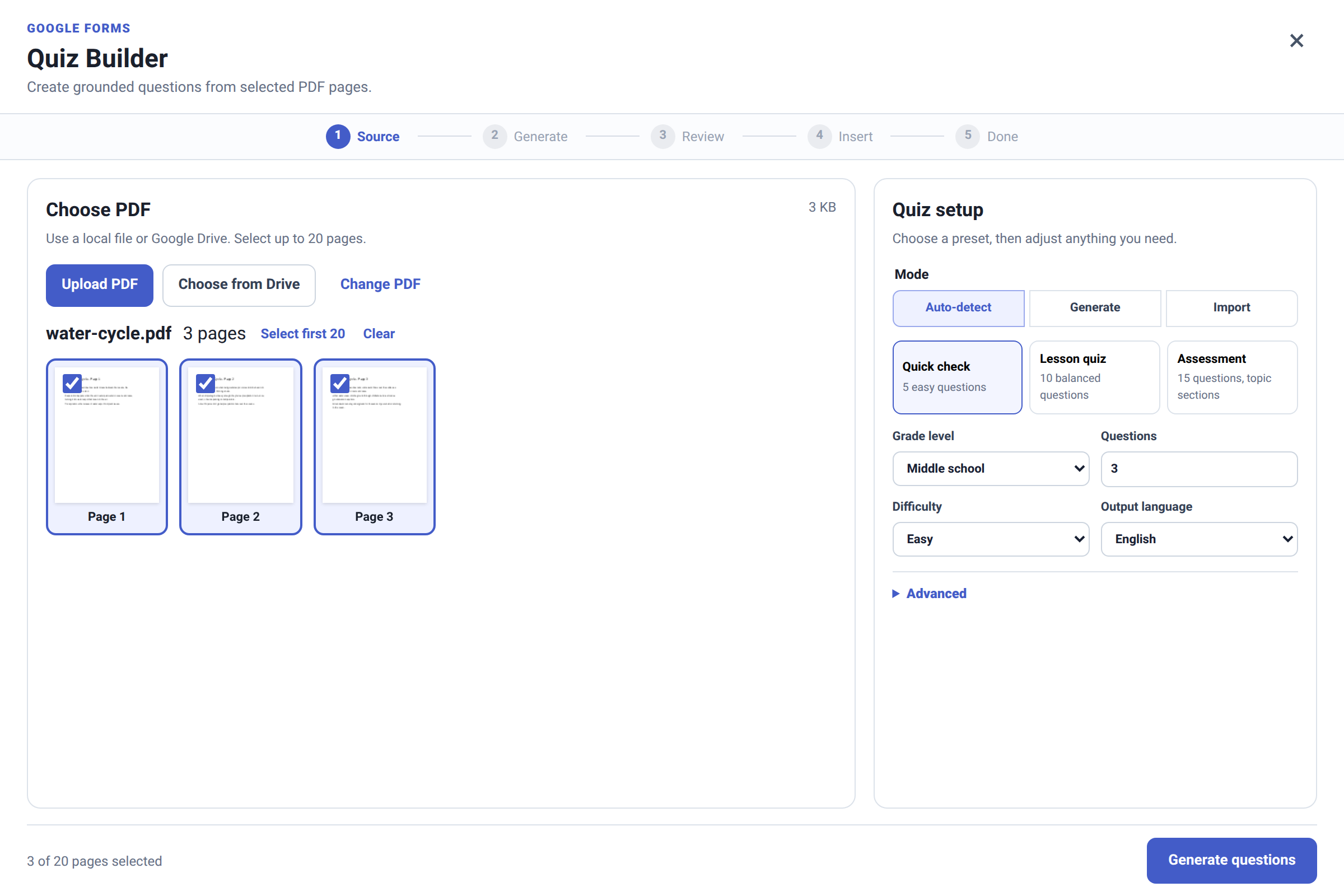Choose the Quick check preset
Image resolution: width=1344 pixels, height=896 pixels.
[957, 377]
